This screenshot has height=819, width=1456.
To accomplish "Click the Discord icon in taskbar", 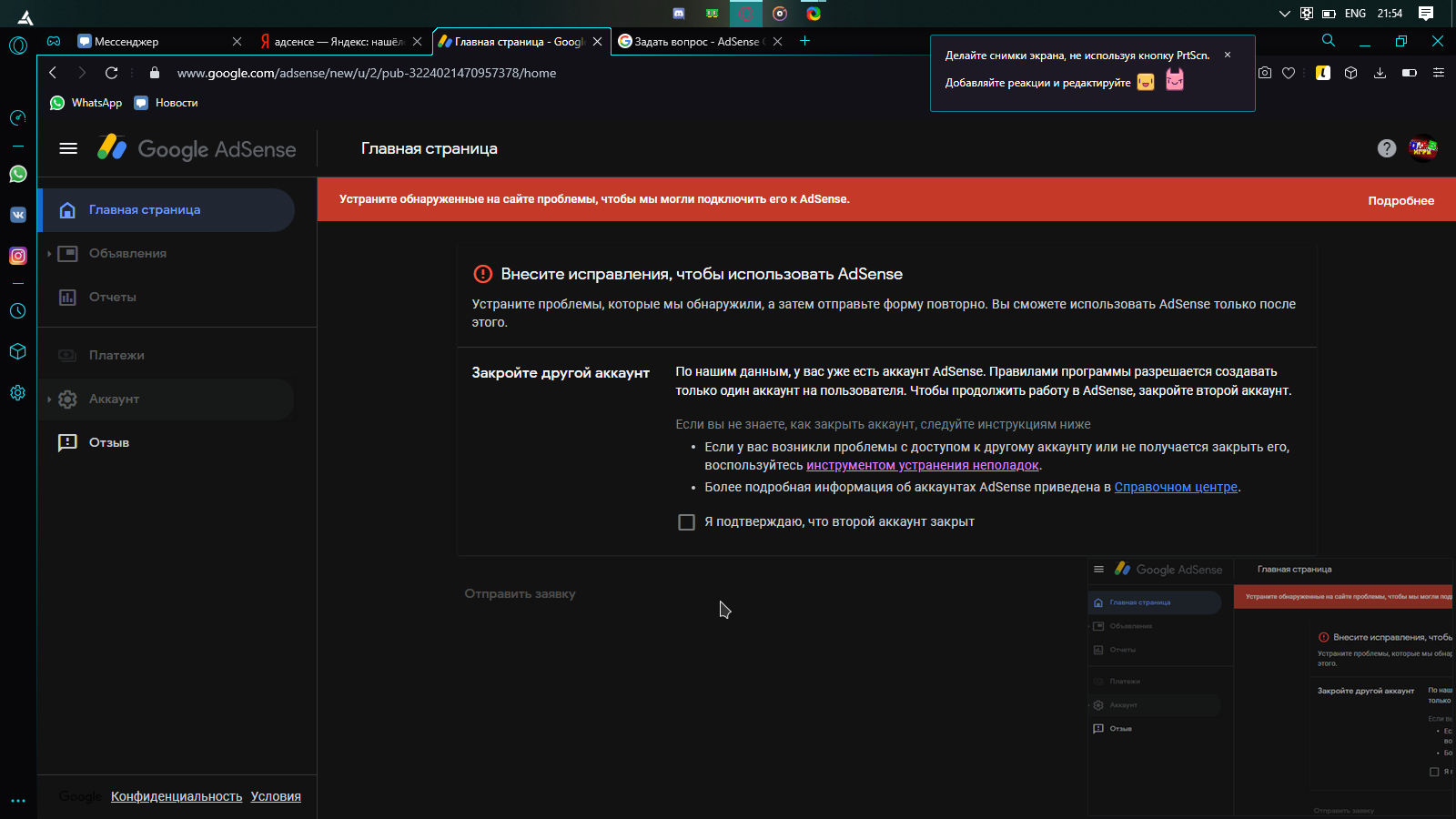I will point(679,13).
